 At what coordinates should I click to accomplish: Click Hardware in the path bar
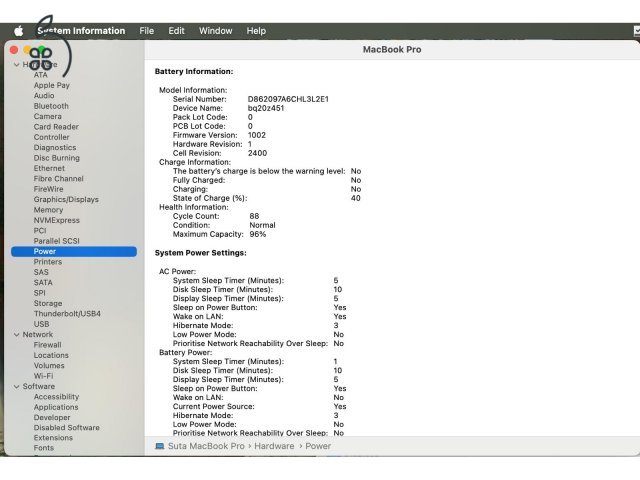coord(274,446)
